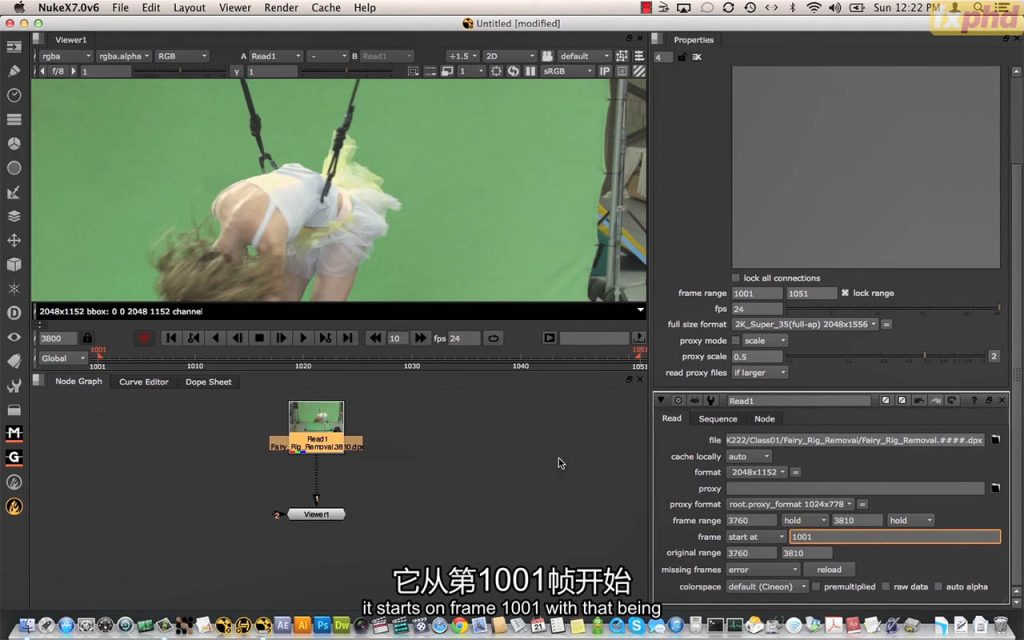1024x640 pixels.
Task: Click the reload button for the Read node
Action: tap(829, 569)
